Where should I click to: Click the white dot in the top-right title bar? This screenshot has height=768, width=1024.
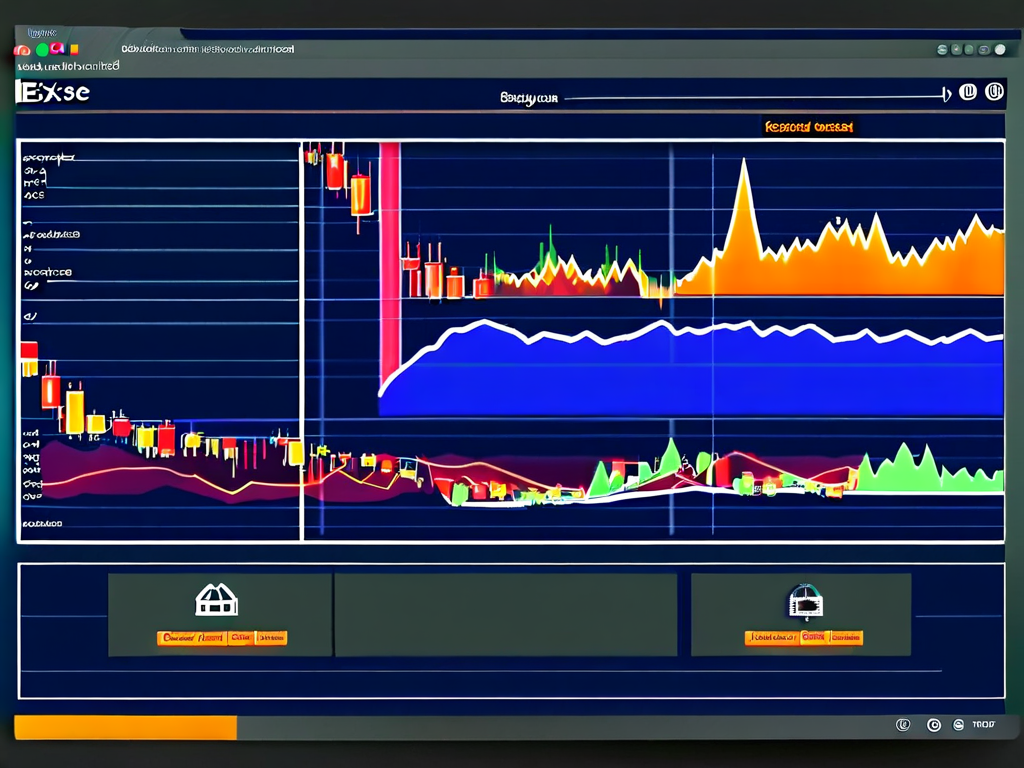point(999,49)
